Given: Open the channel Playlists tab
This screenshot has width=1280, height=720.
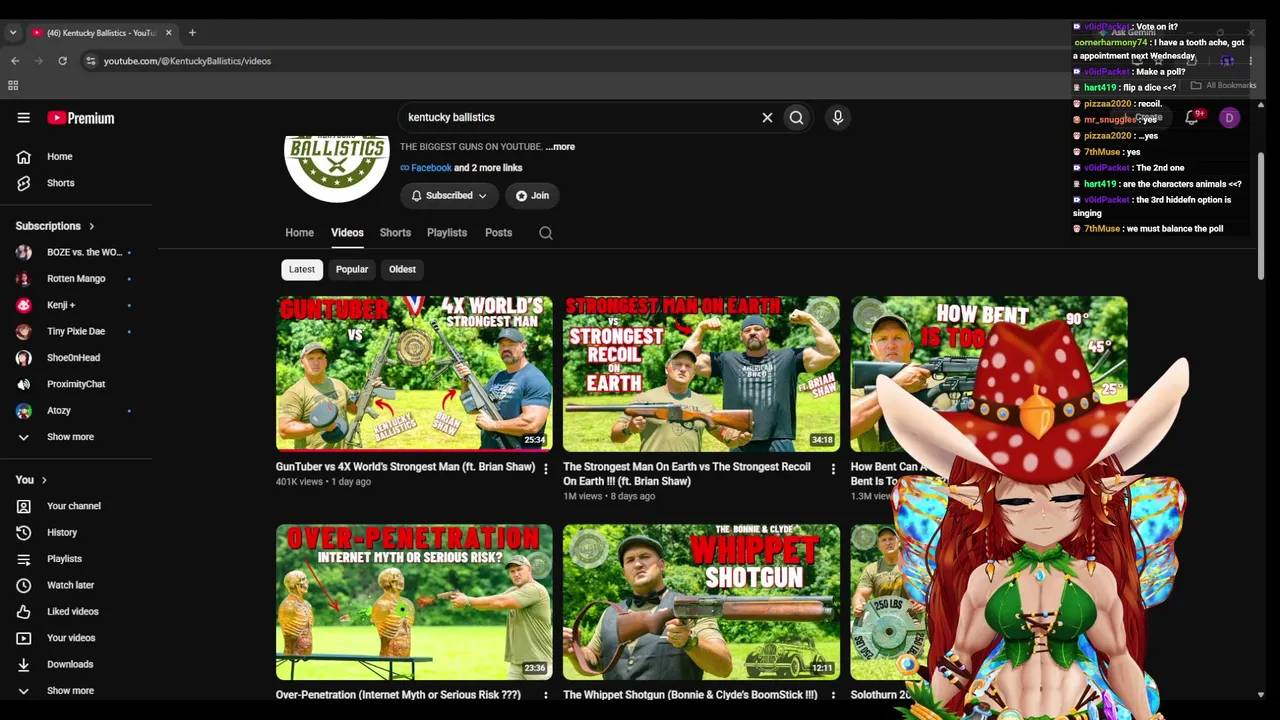Looking at the screenshot, I should [447, 233].
